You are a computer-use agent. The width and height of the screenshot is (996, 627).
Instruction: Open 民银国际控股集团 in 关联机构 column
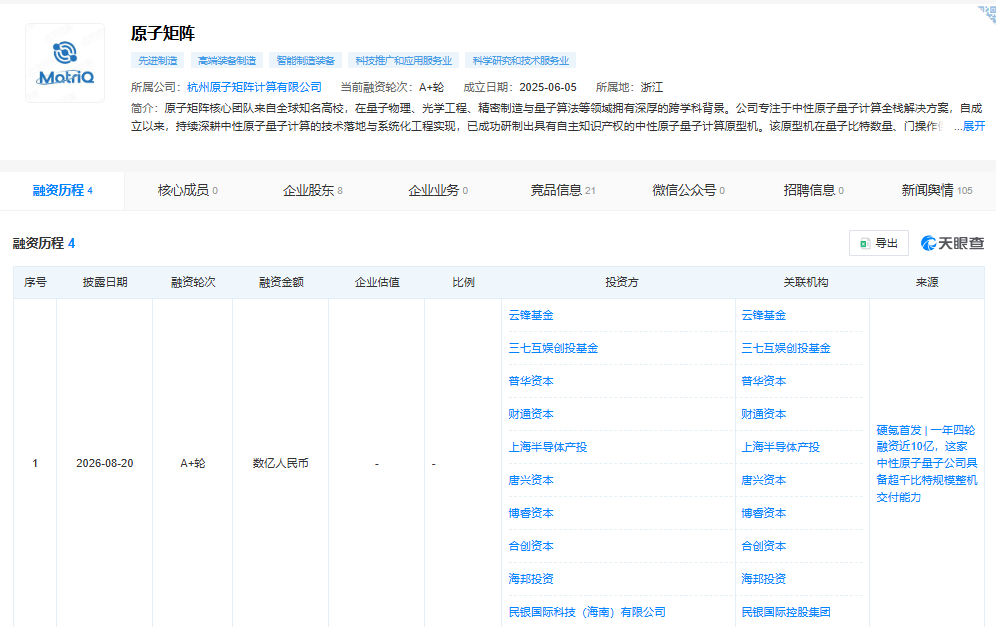tap(786, 612)
